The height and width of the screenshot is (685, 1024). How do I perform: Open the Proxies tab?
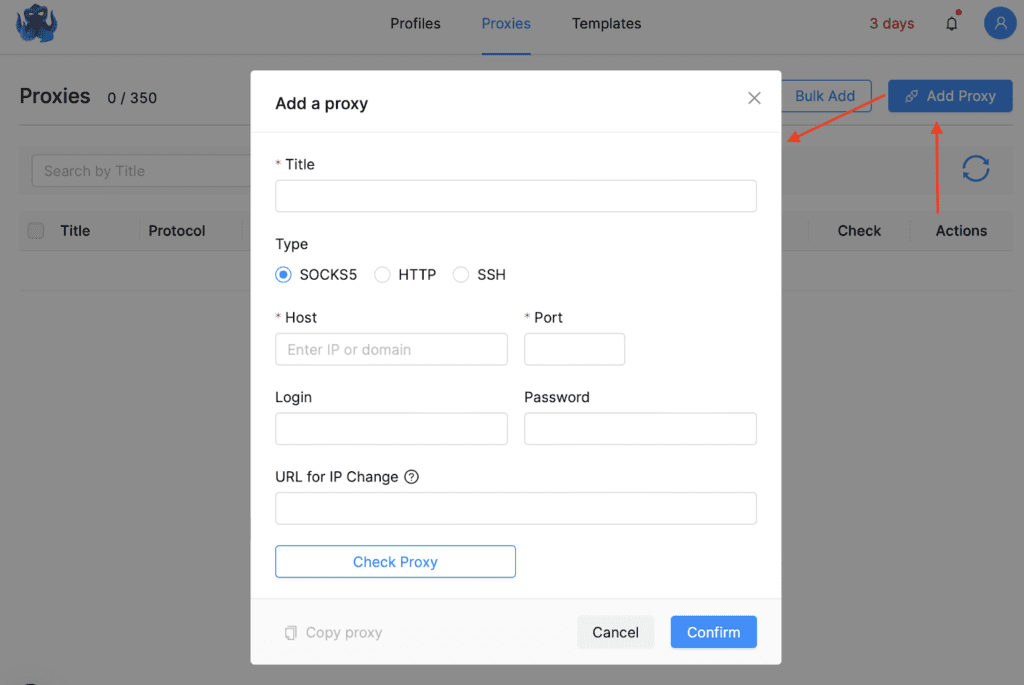(506, 24)
